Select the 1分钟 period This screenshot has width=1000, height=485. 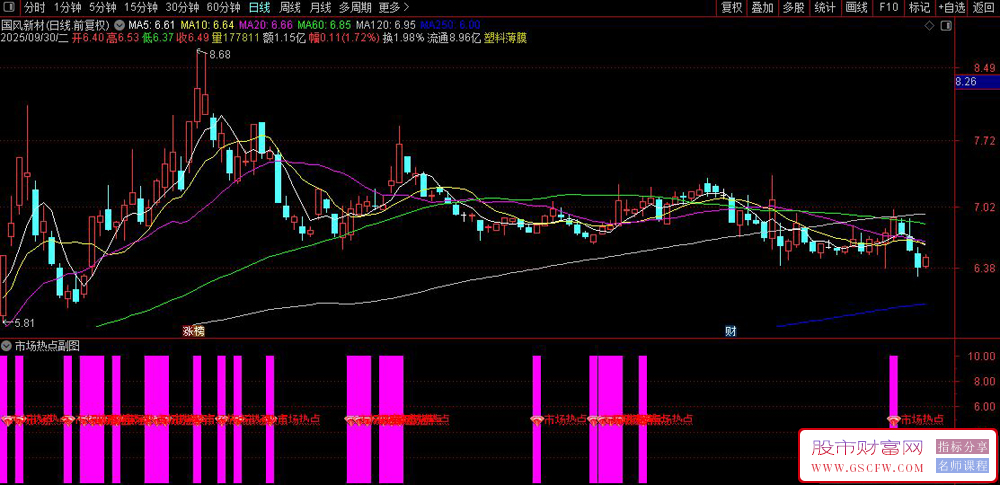[67, 8]
